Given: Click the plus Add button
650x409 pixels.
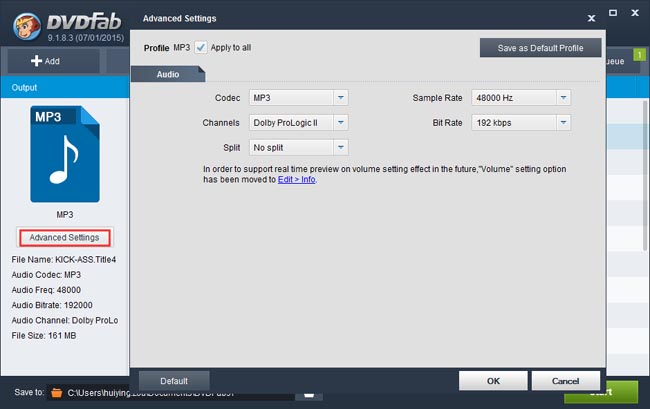Looking at the screenshot, I should point(44,61).
